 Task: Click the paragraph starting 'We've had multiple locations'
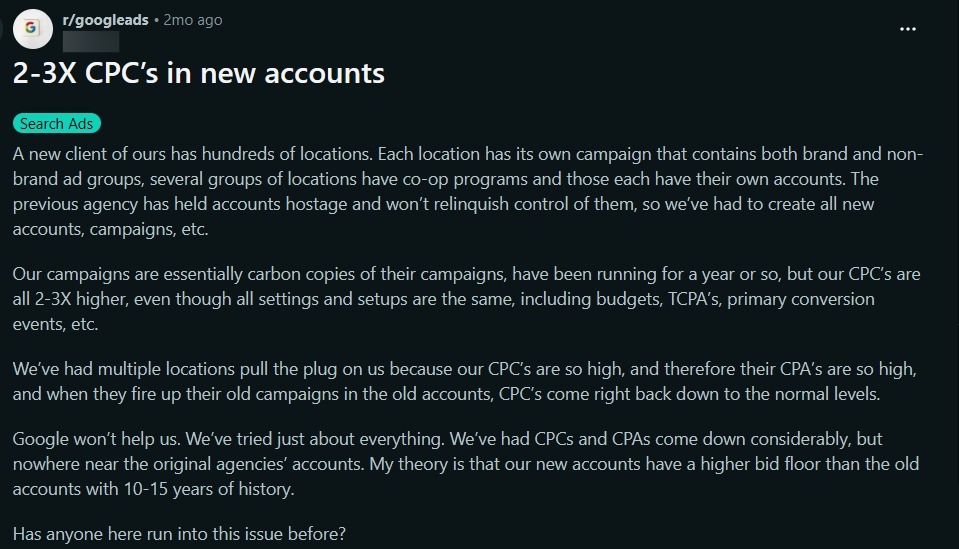pyautogui.click(x=465, y=381)
